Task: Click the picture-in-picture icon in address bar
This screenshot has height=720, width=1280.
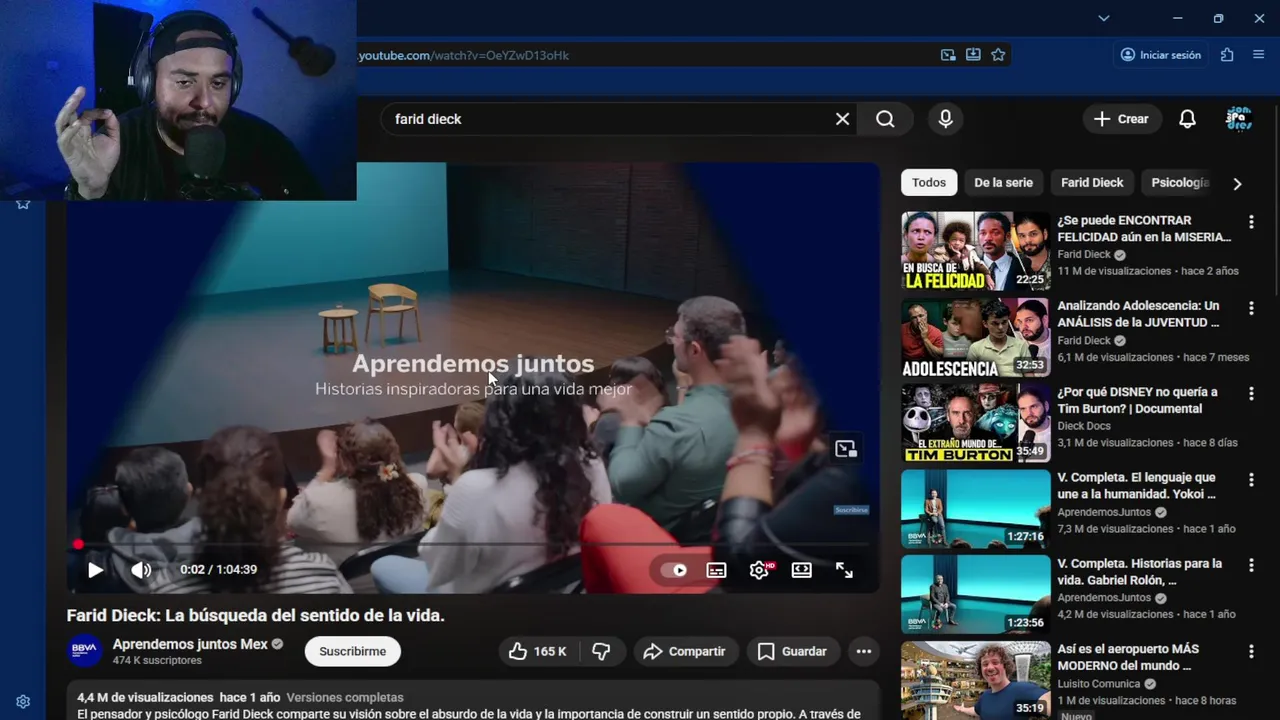Action: (948, 55)
